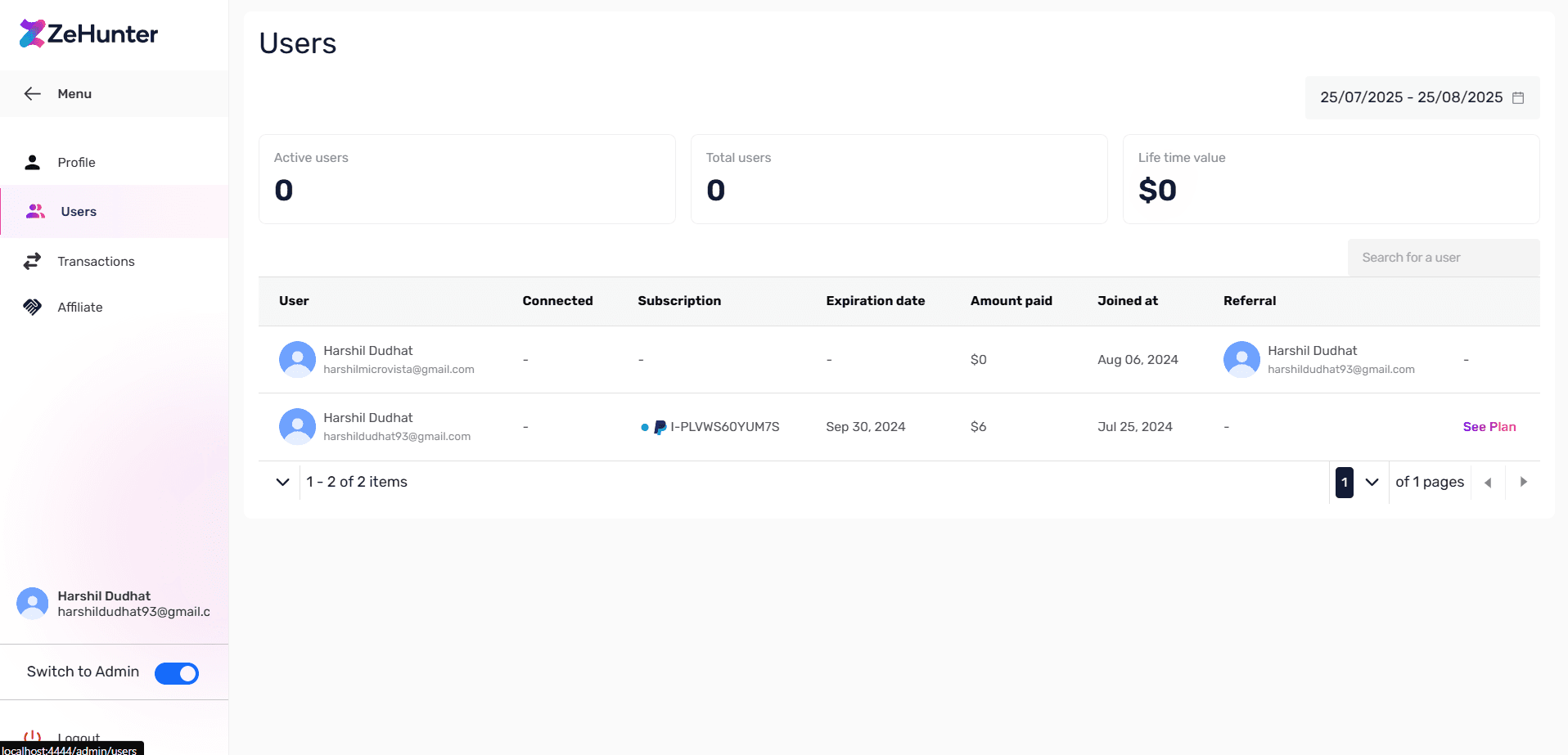The height and width of the screenshot is (755, 1568).
Task: Click the Logout icon at sidebar bottom
Action: coord(34,735)
